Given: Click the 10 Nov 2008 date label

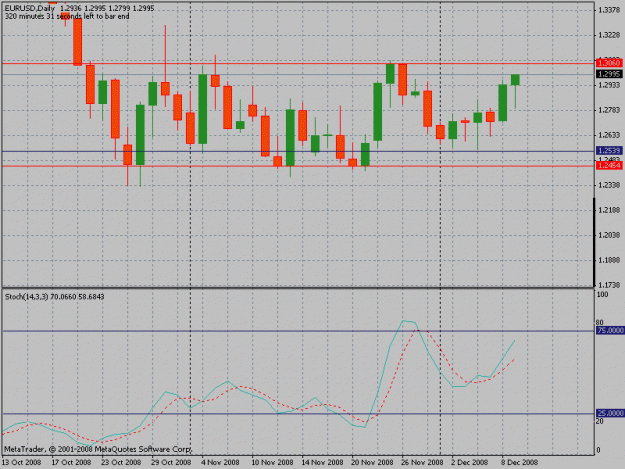Looking at the screenshot, I should [x=272, y=462].
